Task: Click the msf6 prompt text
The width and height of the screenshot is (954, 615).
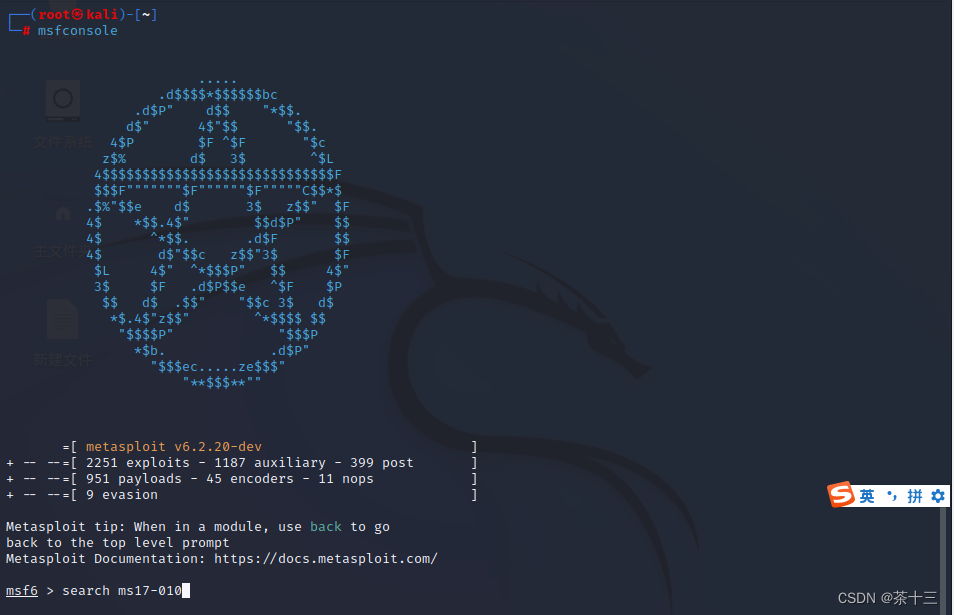Action: pyautogui.click(x=22, y=591)
